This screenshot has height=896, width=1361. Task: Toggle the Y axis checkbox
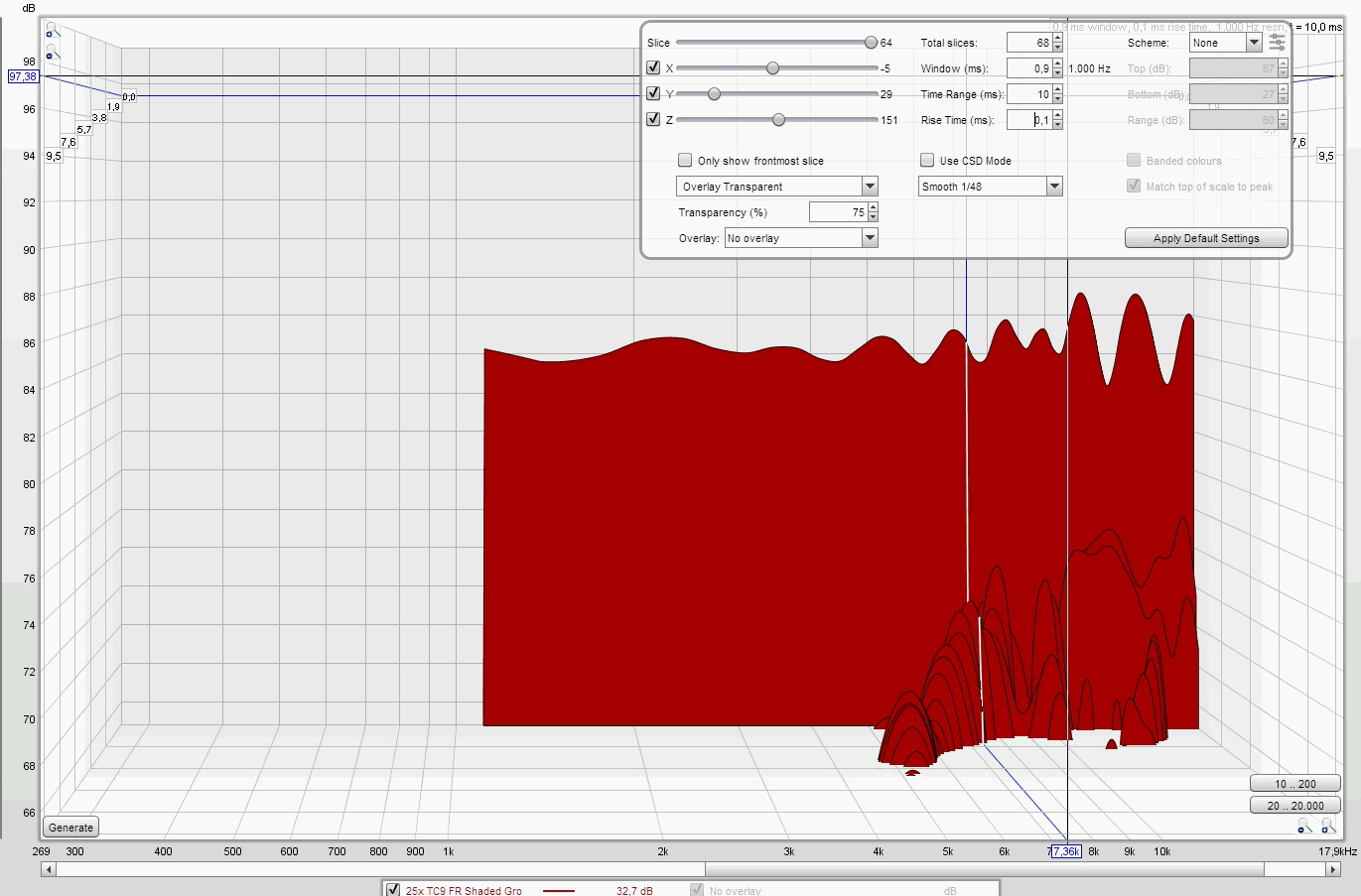[x=653, y=93]
